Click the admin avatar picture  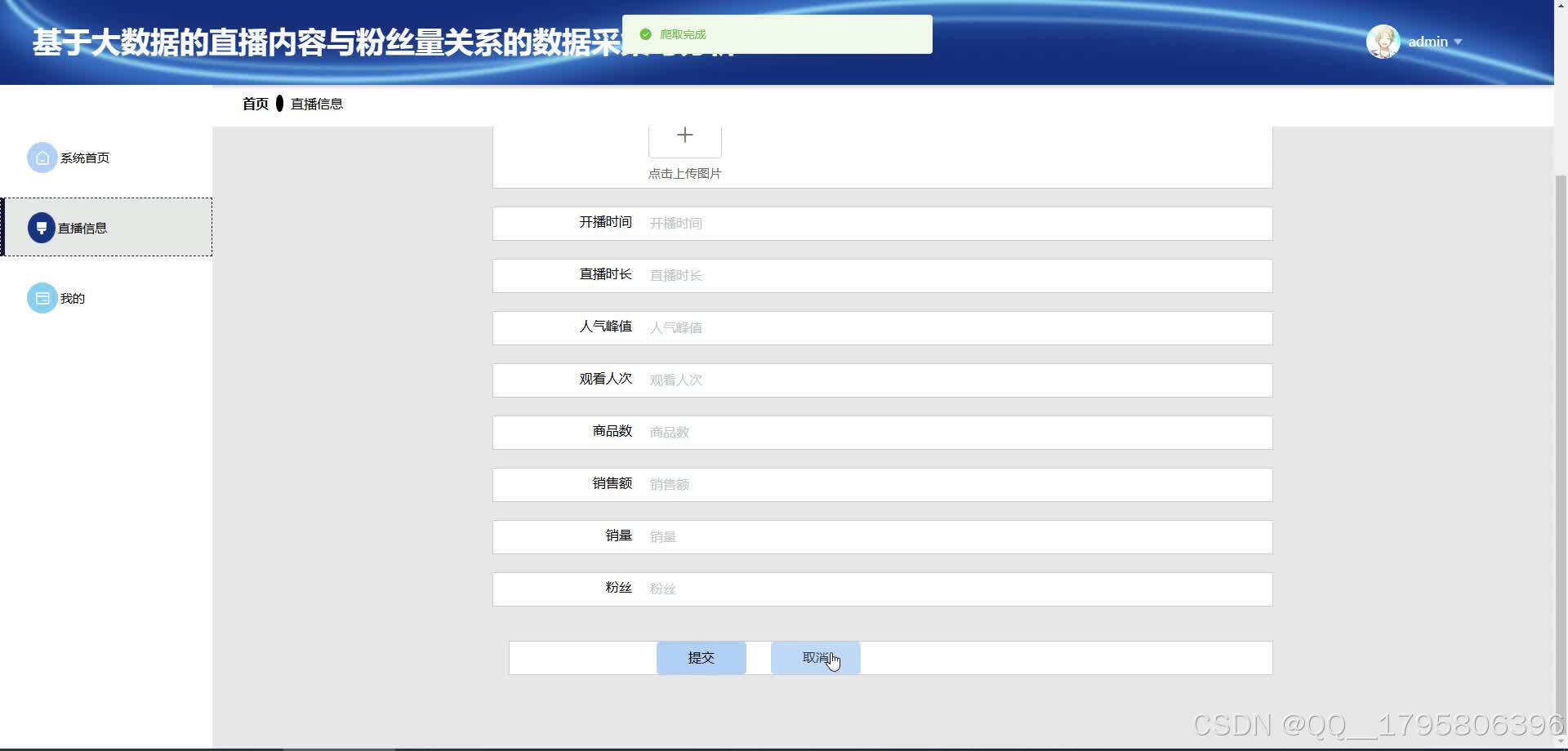tap(1383, 42)
